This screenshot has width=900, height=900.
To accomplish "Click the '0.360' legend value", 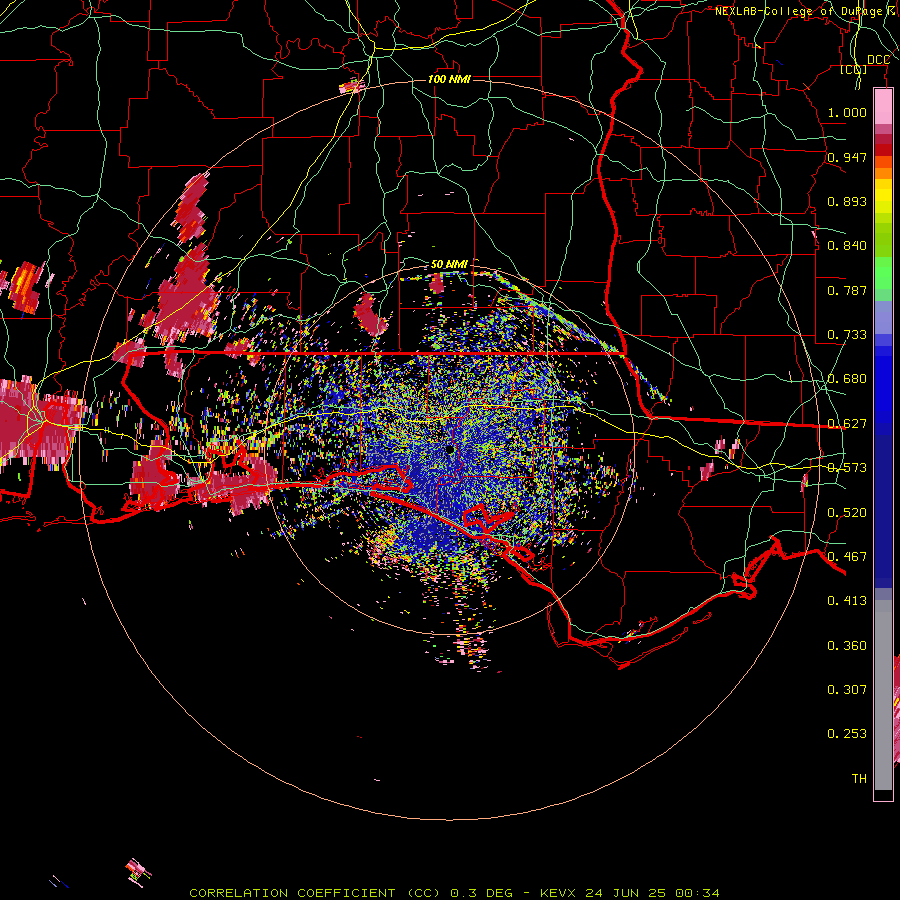I will 847,646.
